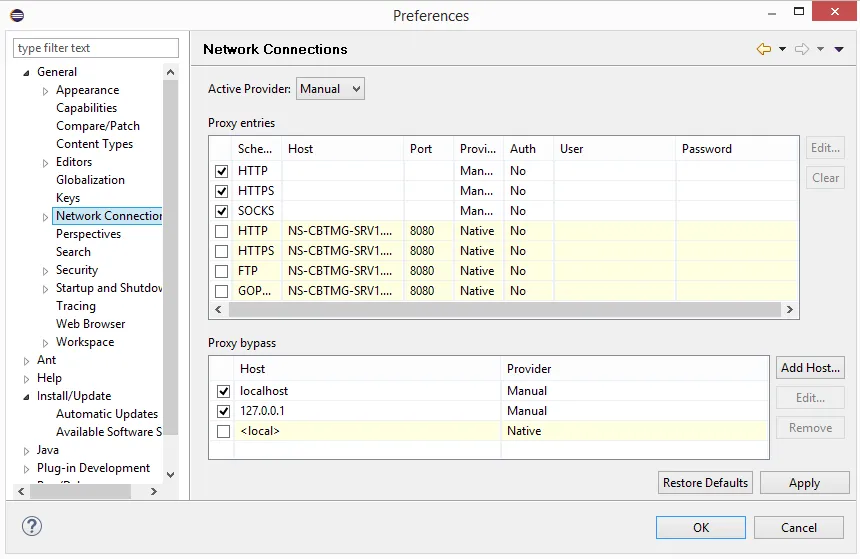Image resolution: width=860 pixels, height=559 pixels.
Task: Click the Help question mark icon
Action: coord(32,526)
